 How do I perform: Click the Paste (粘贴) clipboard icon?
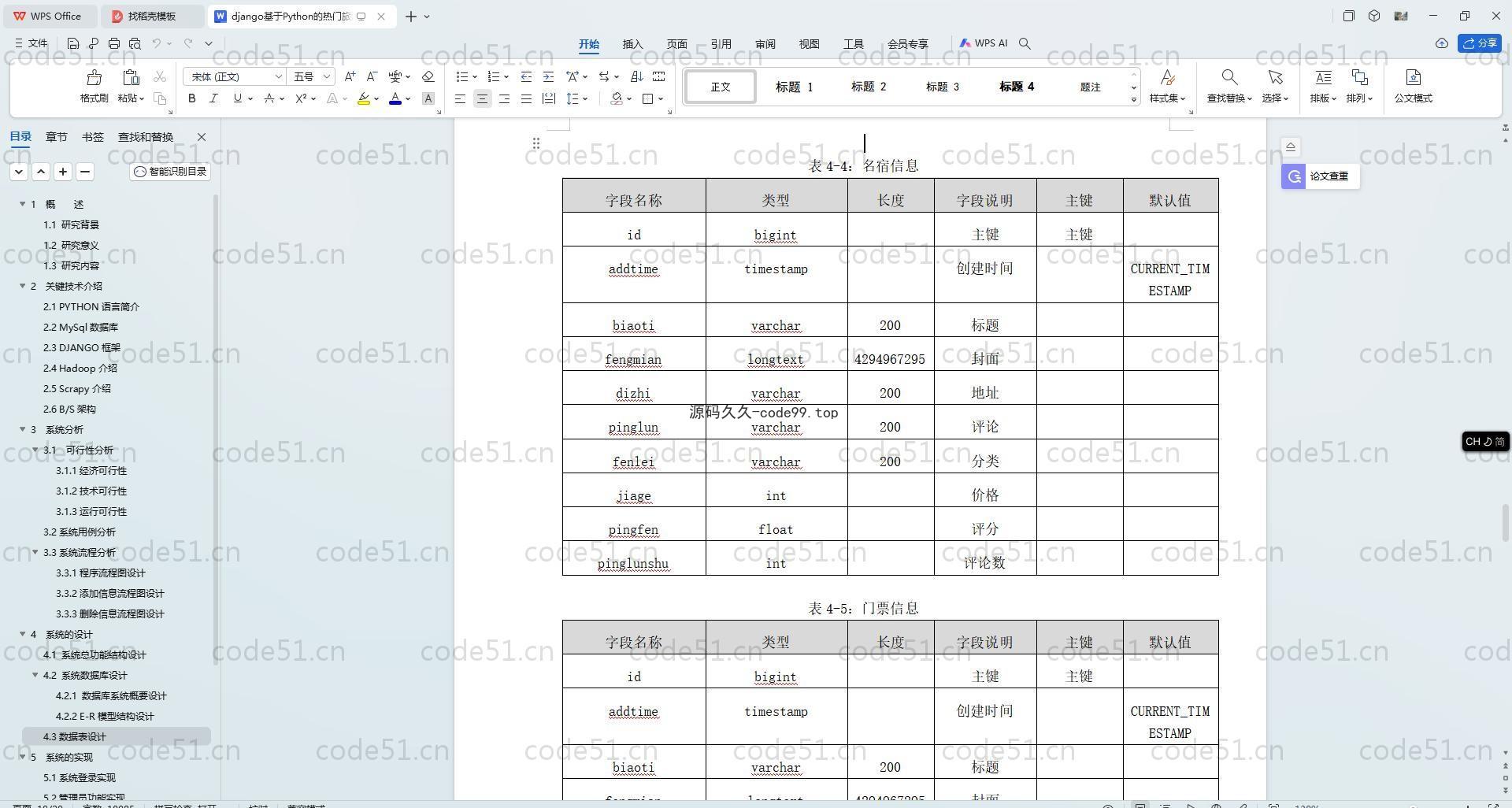point(131,77)
